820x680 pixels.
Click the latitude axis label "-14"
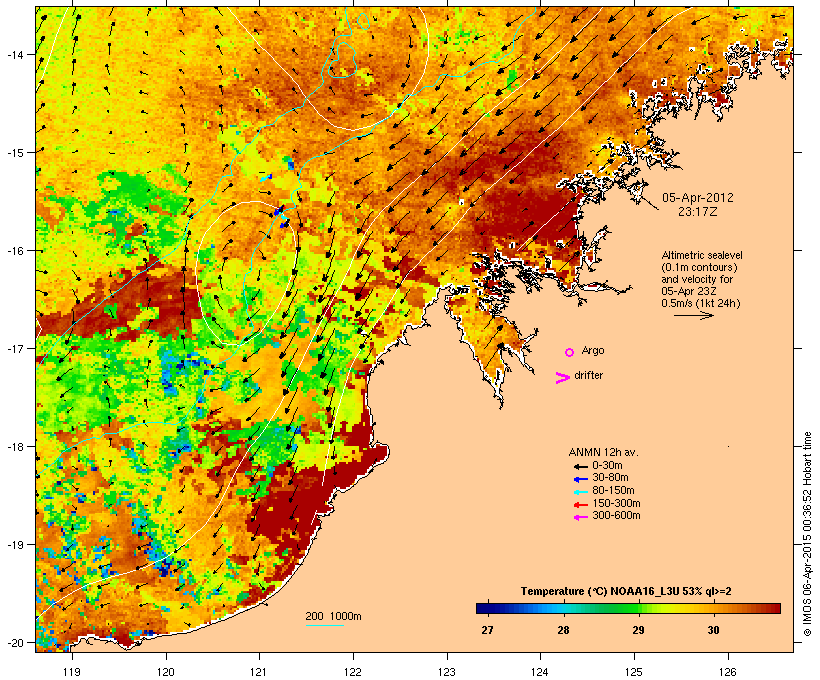[x=15, y=55]
